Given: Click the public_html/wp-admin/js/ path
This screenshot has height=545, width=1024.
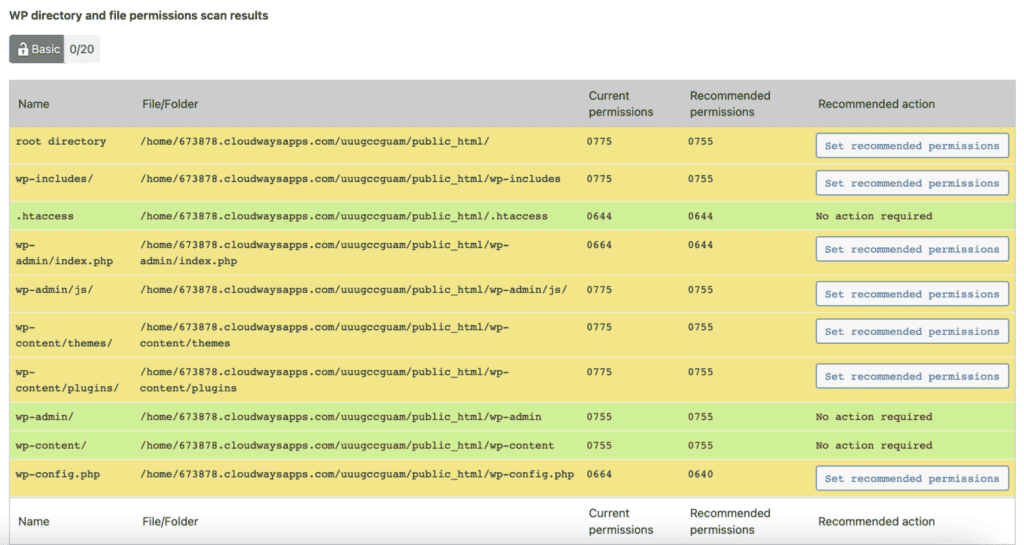Looking at the screenshot, I should tap(353, 289).
